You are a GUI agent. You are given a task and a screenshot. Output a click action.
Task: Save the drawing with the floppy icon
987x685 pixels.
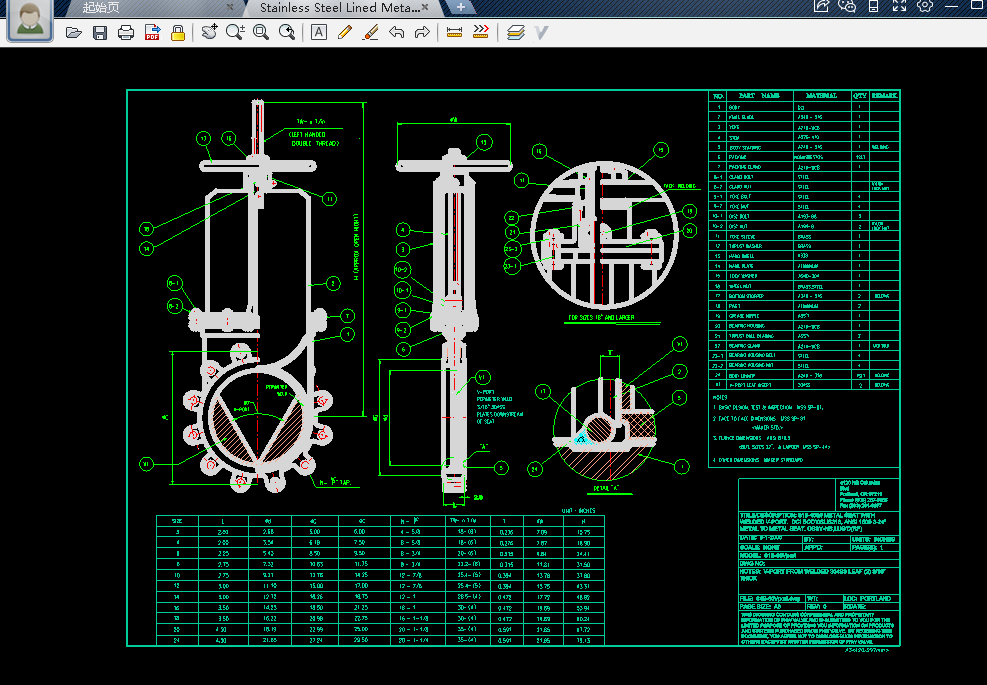pyautogui.click(x=99, y=33)
